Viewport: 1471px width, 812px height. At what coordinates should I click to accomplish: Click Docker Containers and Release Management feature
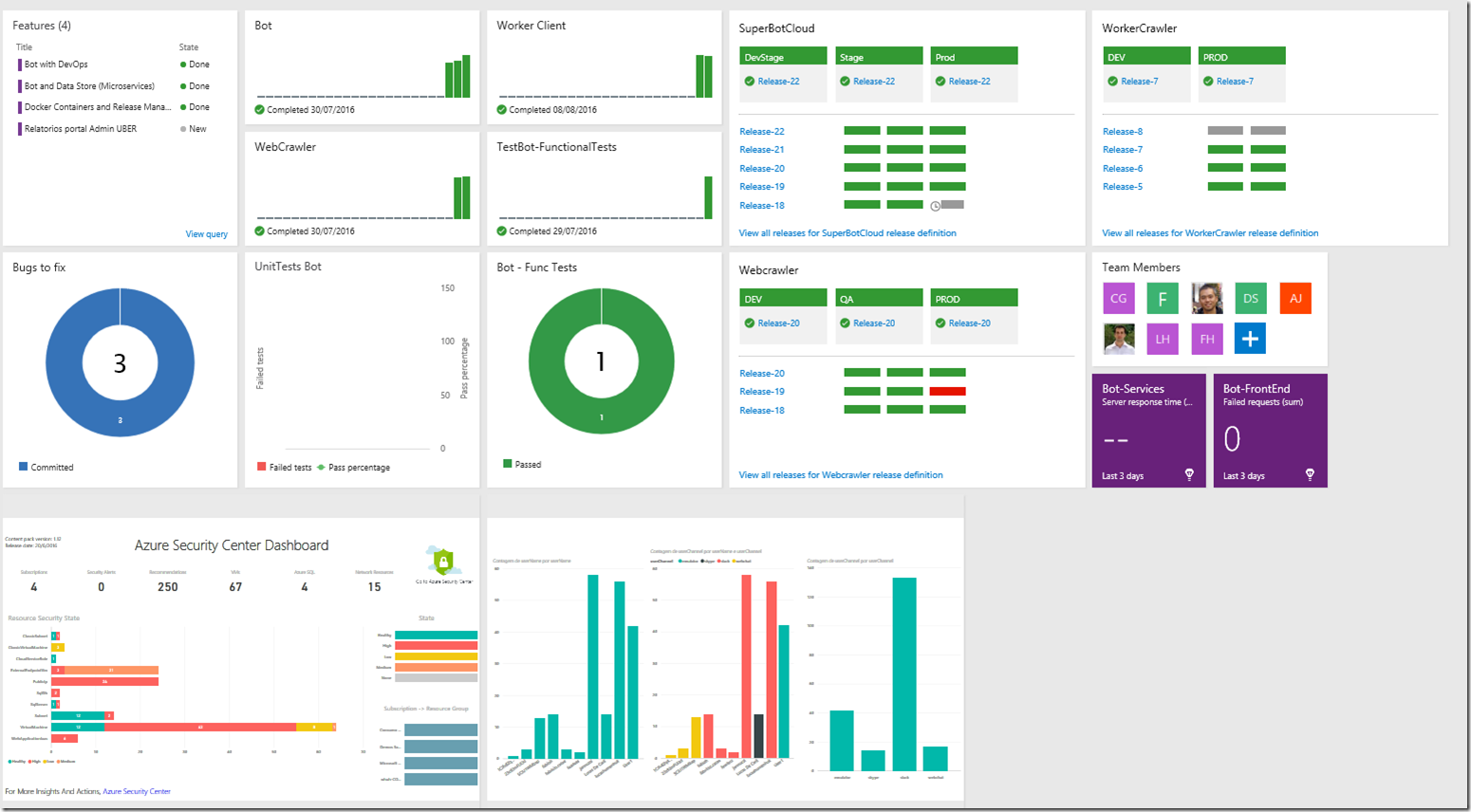(x=98, y=107)
